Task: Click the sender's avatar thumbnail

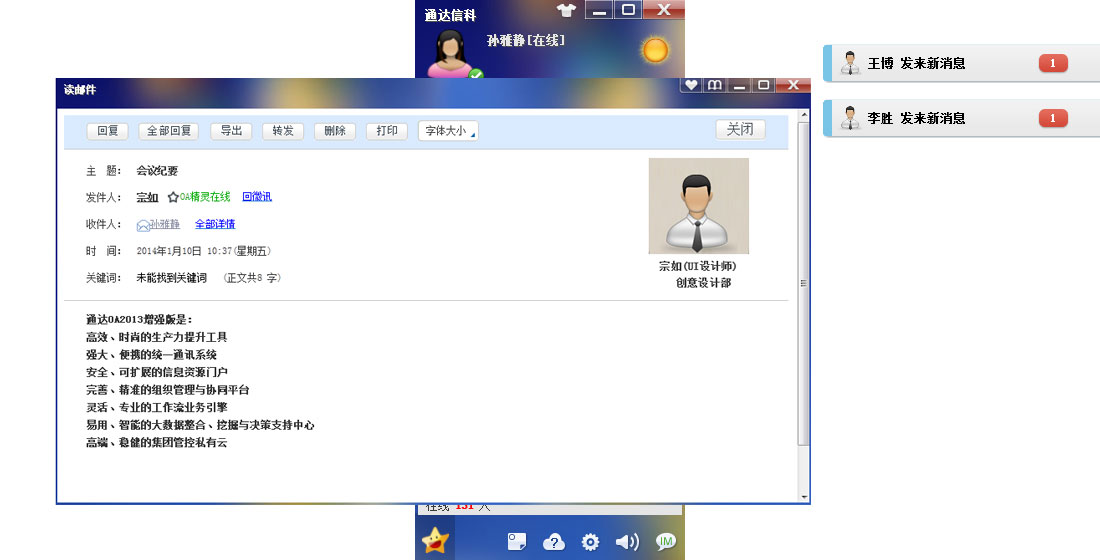Action: click(698, 206)
